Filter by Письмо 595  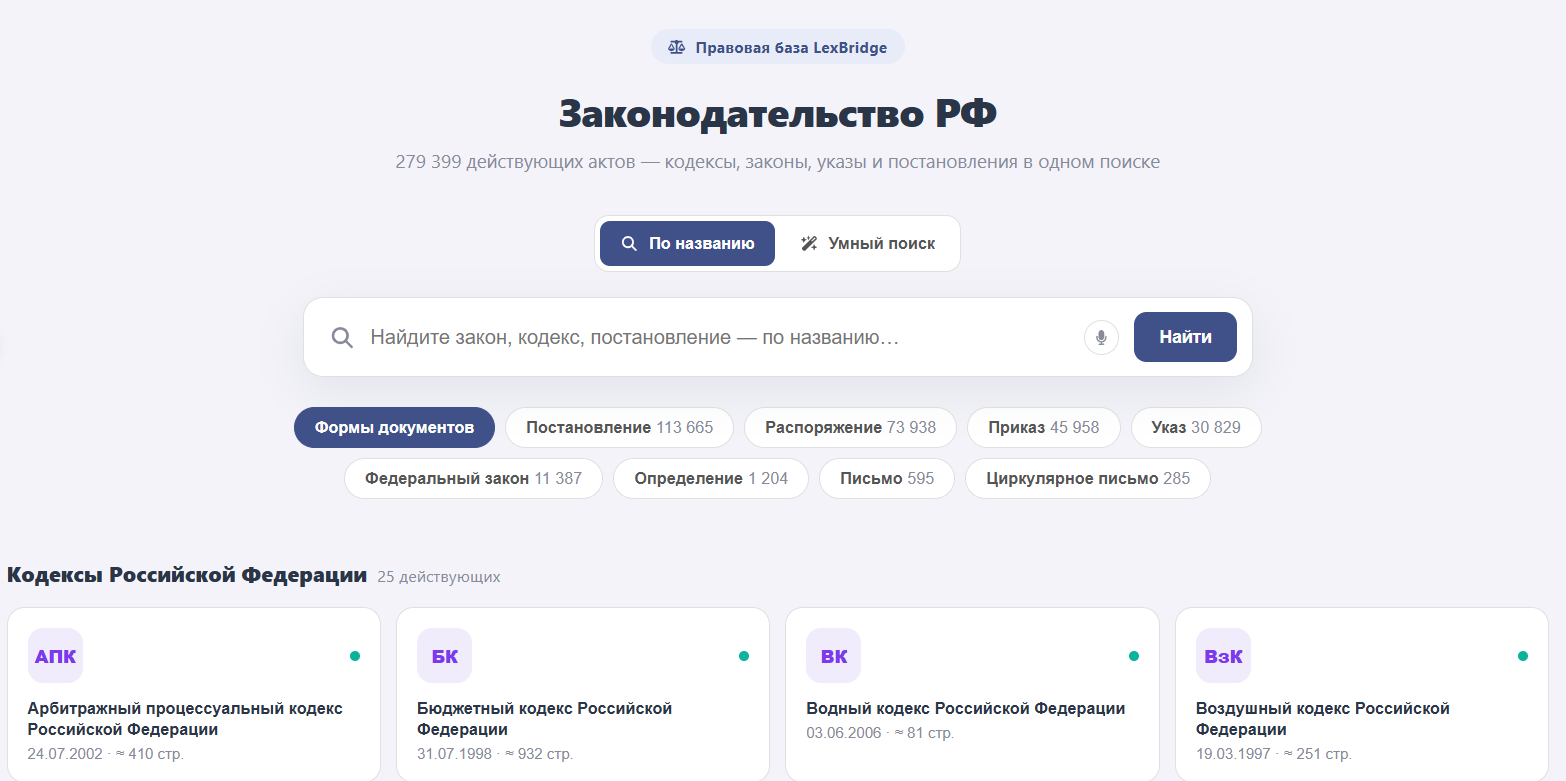click(x=887, y=478)
